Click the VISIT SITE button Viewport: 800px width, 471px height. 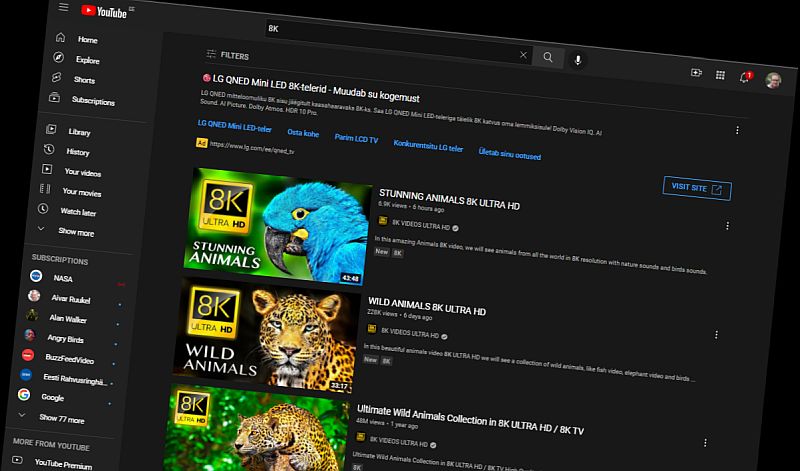[x=697, y=188]
